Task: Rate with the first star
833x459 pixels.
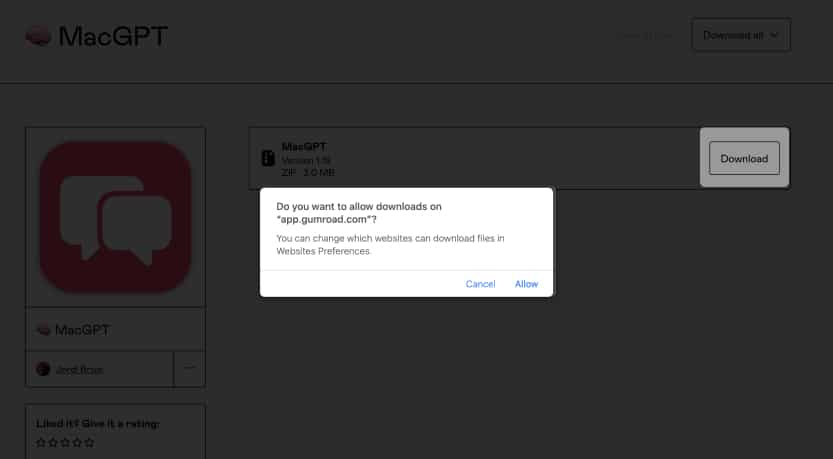Action: tap(41, 442)
